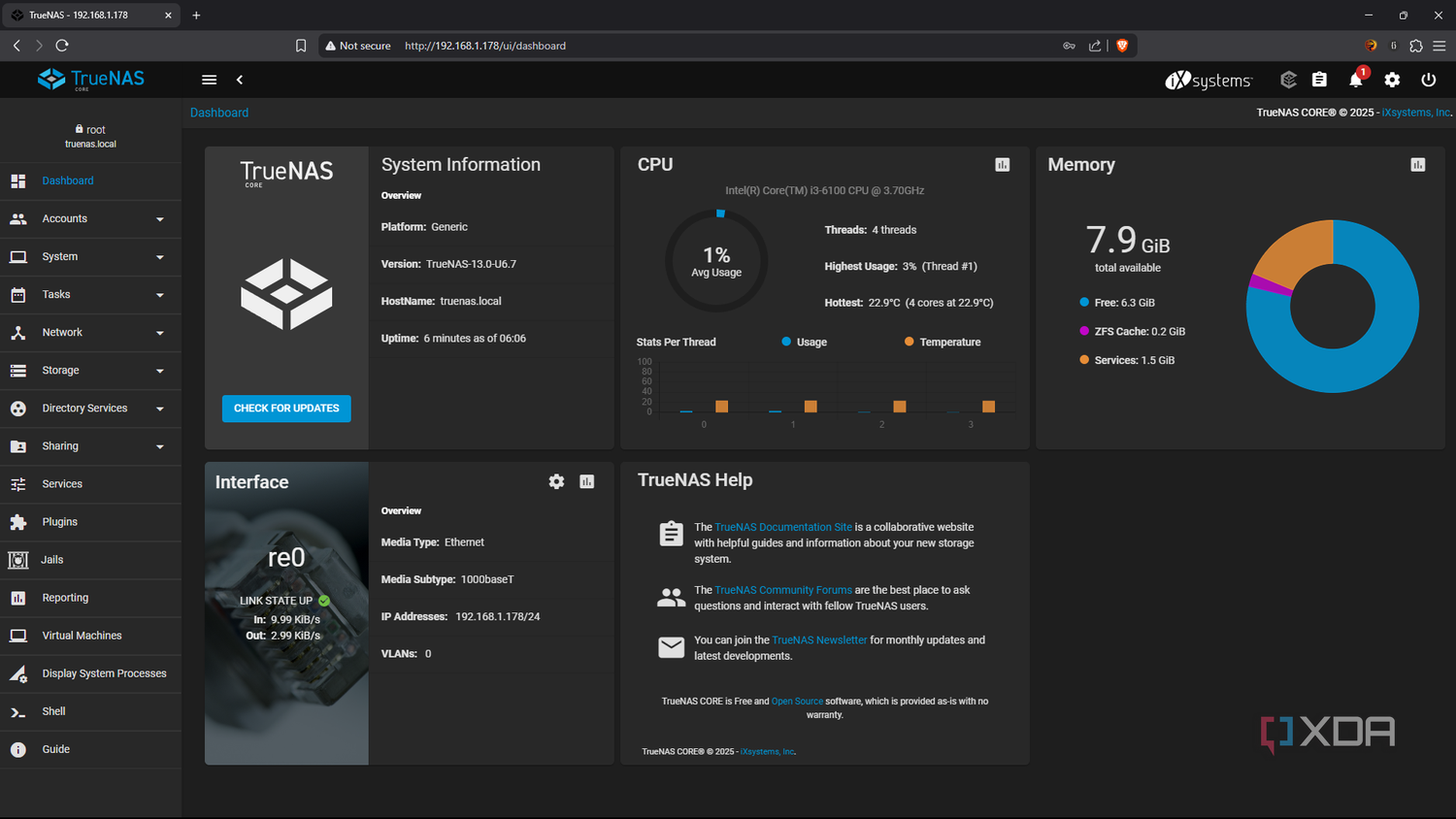Open the TrueCommand status icon

point(1288,80)
